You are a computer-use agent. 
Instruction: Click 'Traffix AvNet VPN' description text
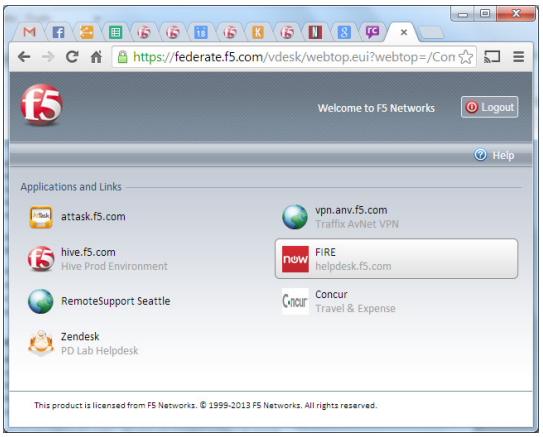pos(357,224)
